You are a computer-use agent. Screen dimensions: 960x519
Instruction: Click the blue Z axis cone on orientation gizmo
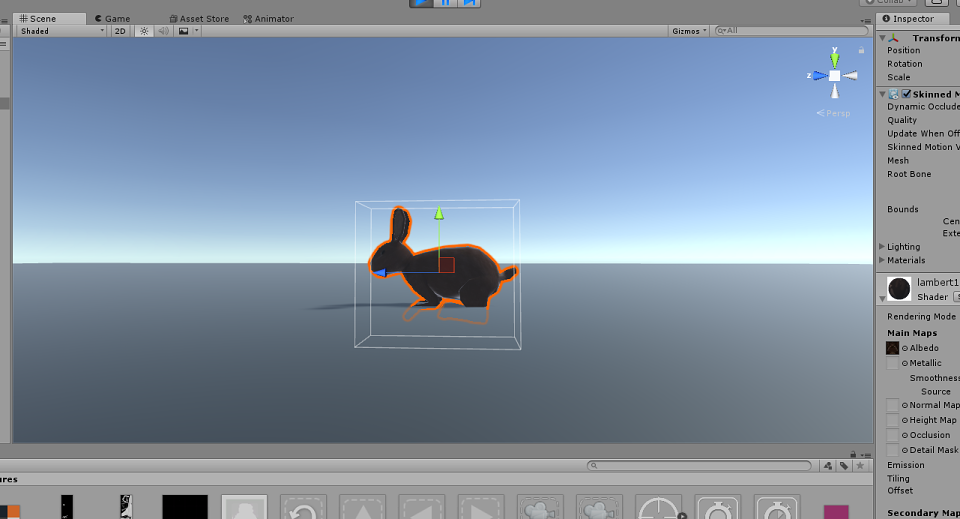click(x=820, y=76)
